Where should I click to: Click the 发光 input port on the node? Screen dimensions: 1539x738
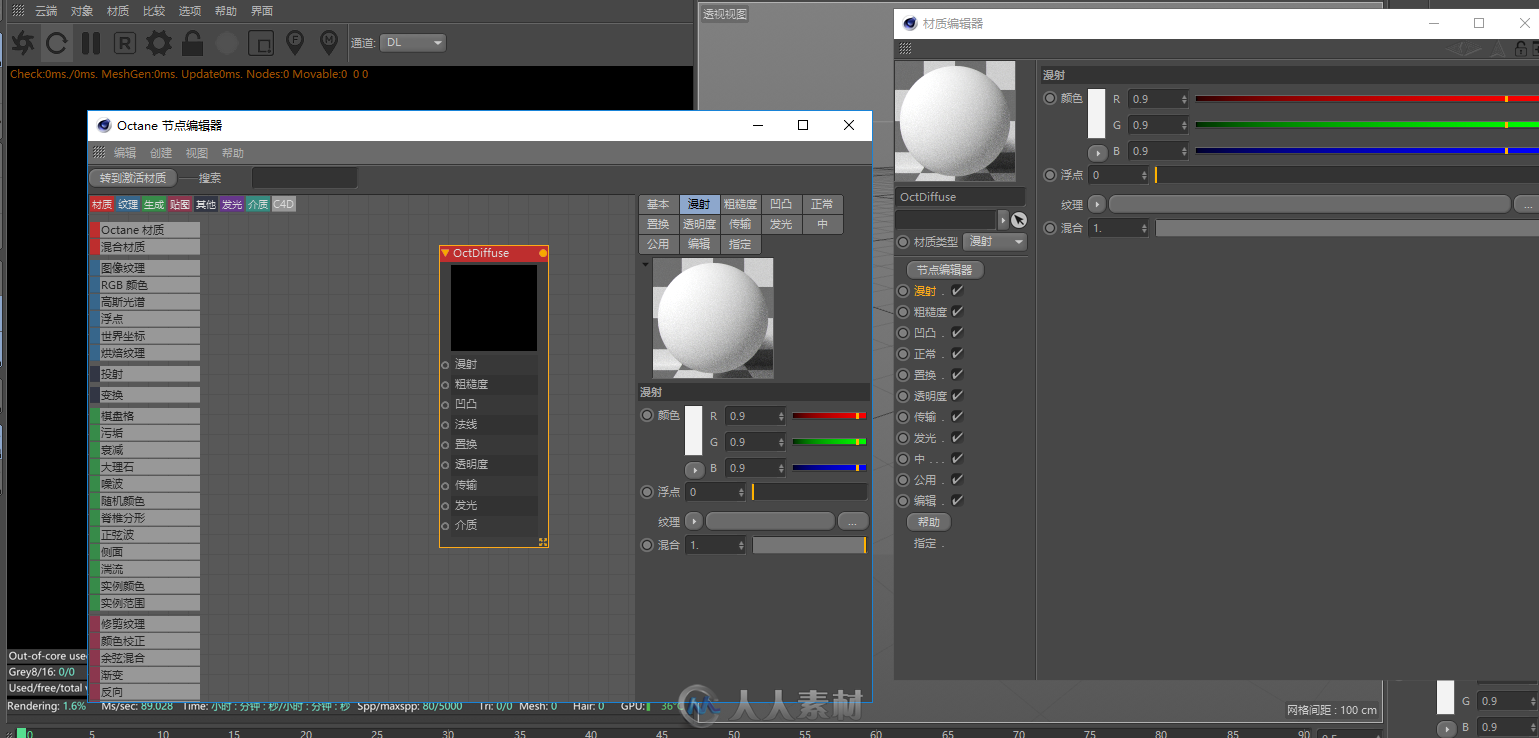[x=446, y=505]
